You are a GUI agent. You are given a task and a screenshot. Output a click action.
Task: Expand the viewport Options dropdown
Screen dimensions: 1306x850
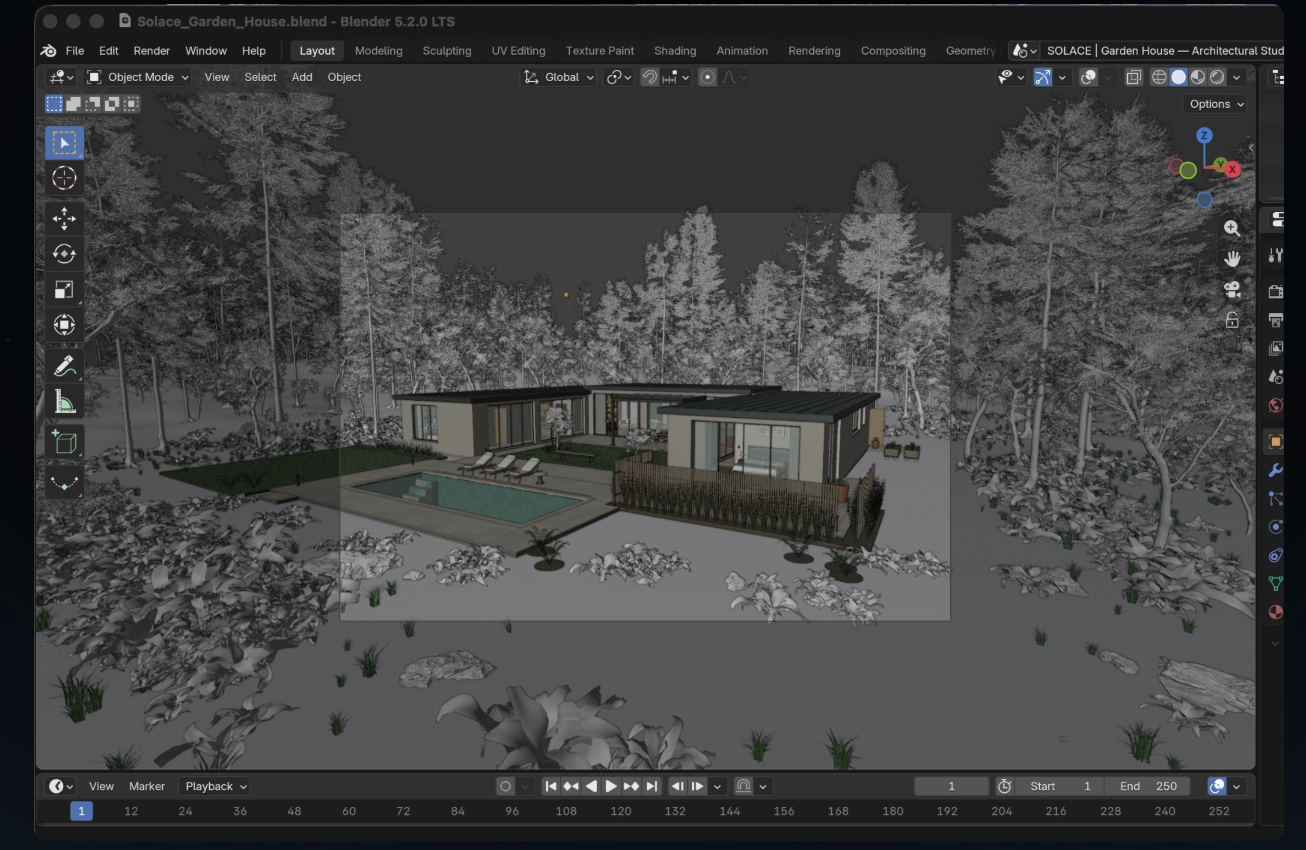pyautogui.click(x=1216, y=104)
